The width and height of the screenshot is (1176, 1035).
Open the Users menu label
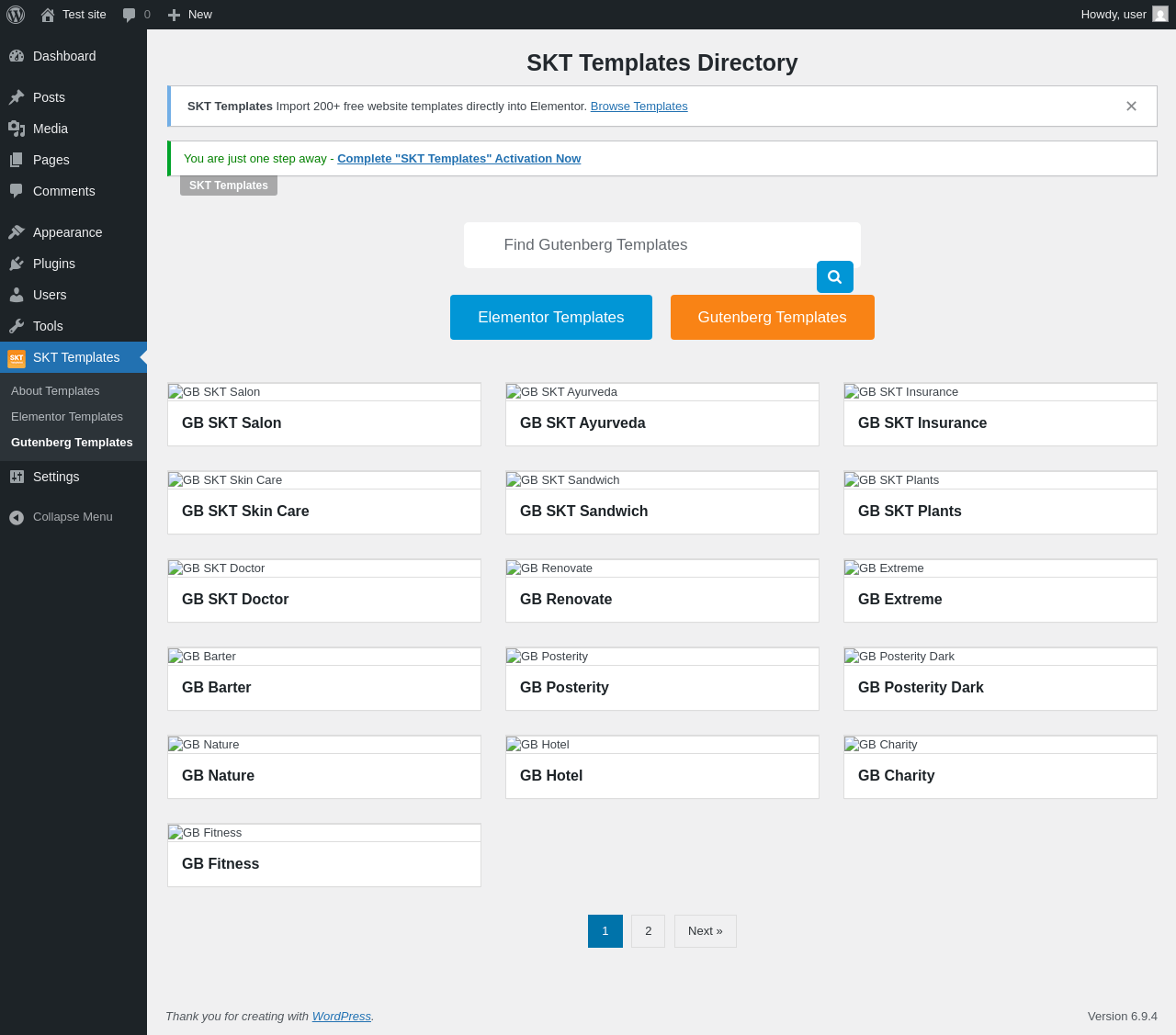pyautogui.click(x=50, y=295)
